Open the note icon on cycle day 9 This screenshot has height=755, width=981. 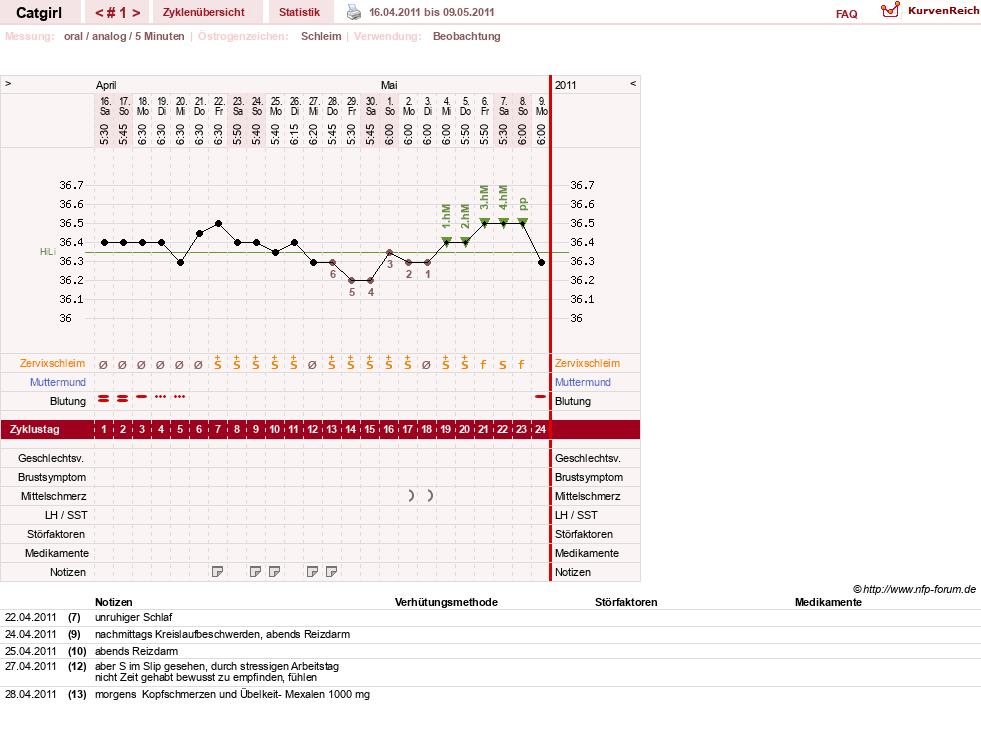point(255,572)
